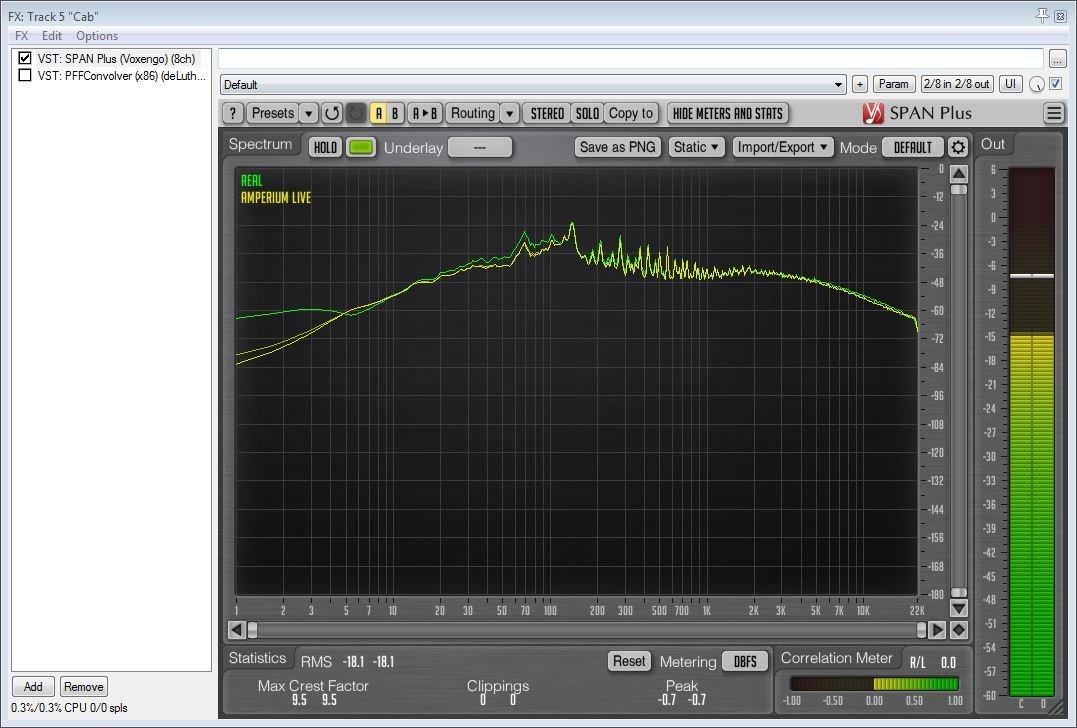Open the FX menu
The width and height of the screenshot is (1077, 728).
(21, 36)
